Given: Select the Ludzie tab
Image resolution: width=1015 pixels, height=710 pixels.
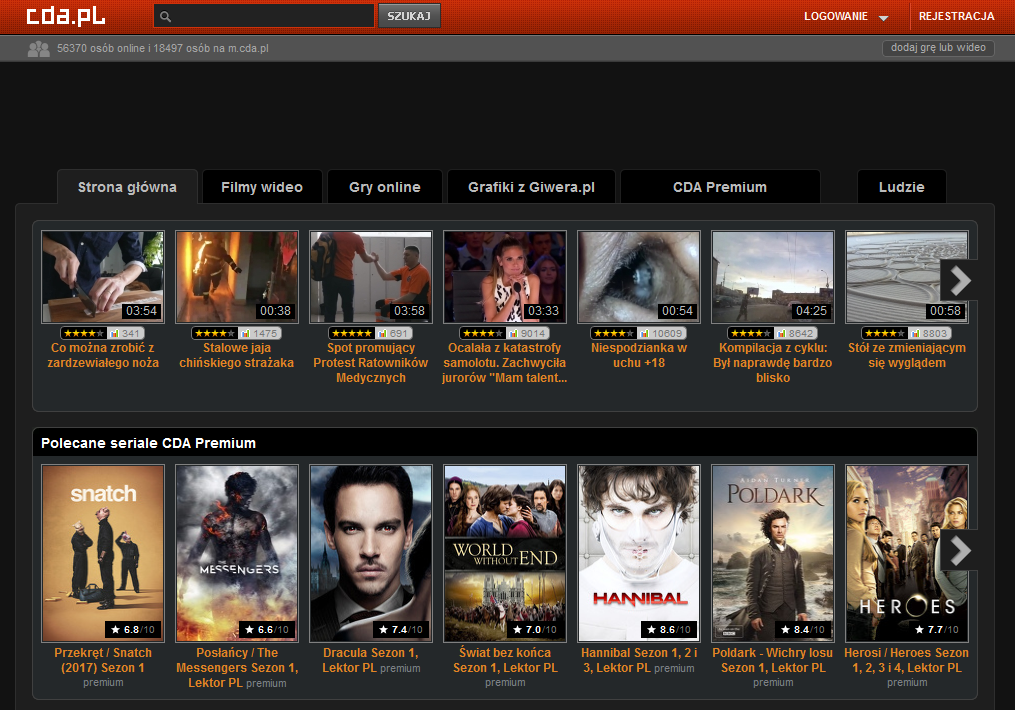Looking at the screenshot, I should pos(901,187).
